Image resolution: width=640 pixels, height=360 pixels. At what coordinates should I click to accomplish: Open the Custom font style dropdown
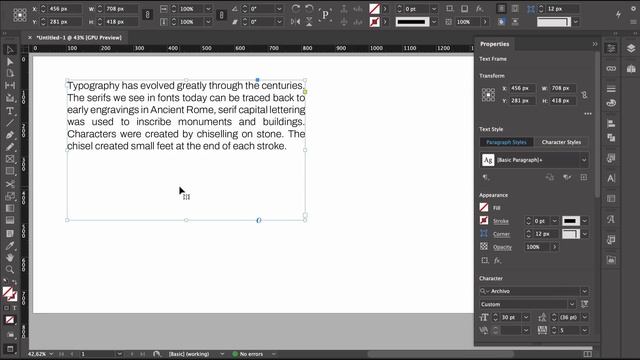pyautogui.click(x=572, y=304)
